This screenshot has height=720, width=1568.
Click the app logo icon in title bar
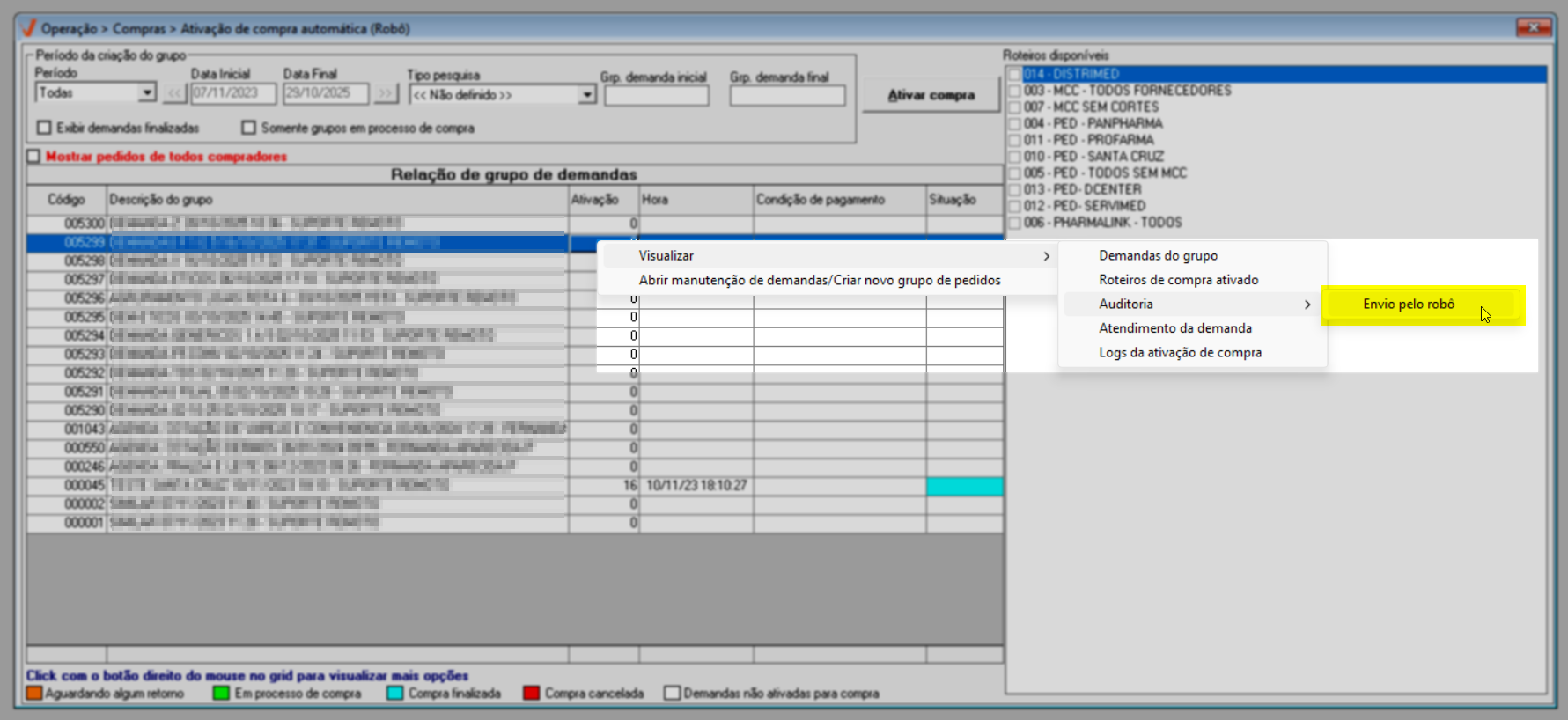pos(28,28)
